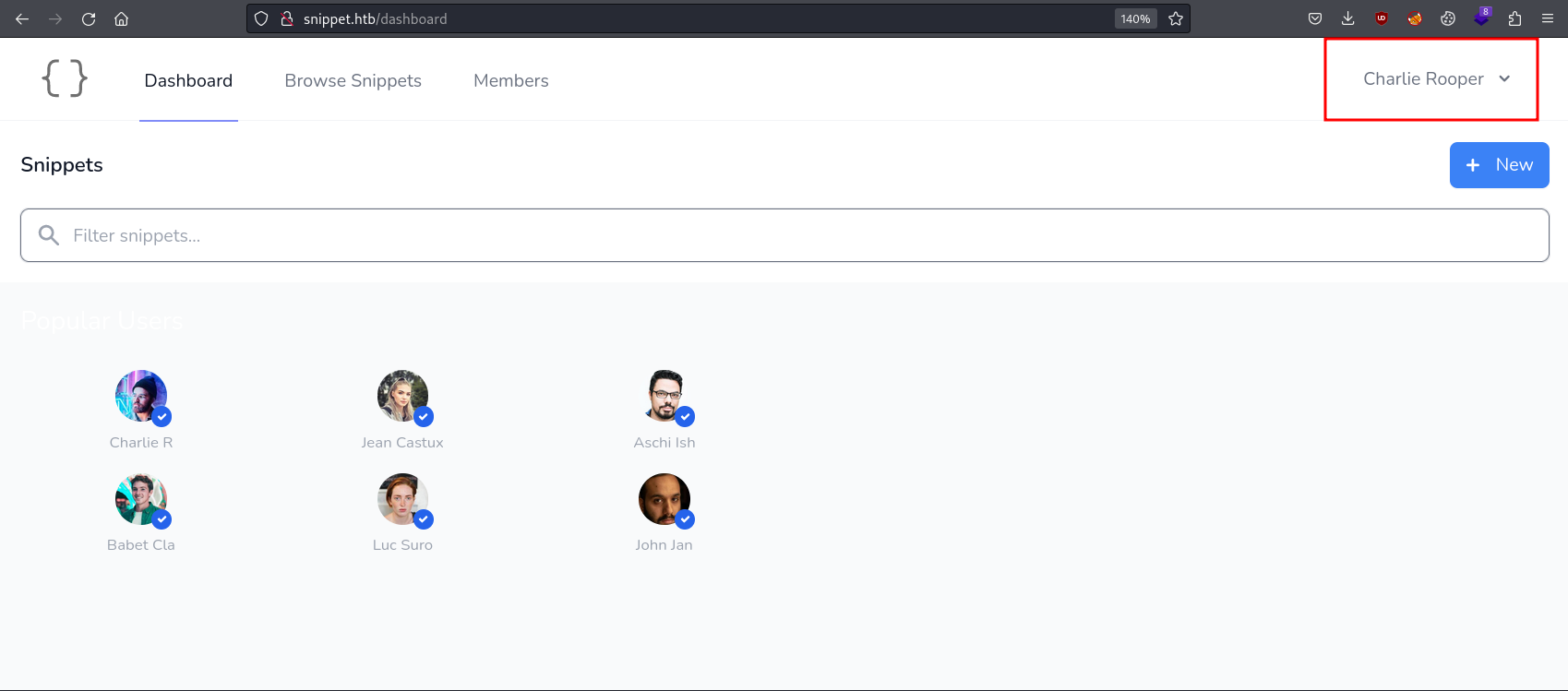Click the Filter snippets search field
This screenshot has width=1568, height=691.
784,235
